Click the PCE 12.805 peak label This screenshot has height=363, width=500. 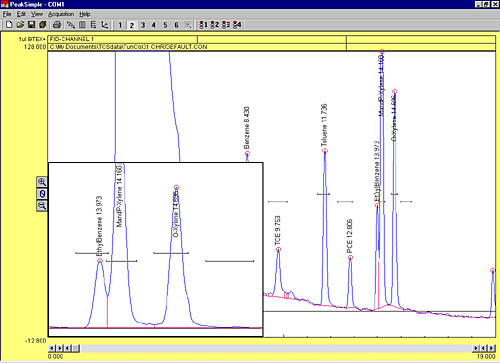[x=349, y=236]
